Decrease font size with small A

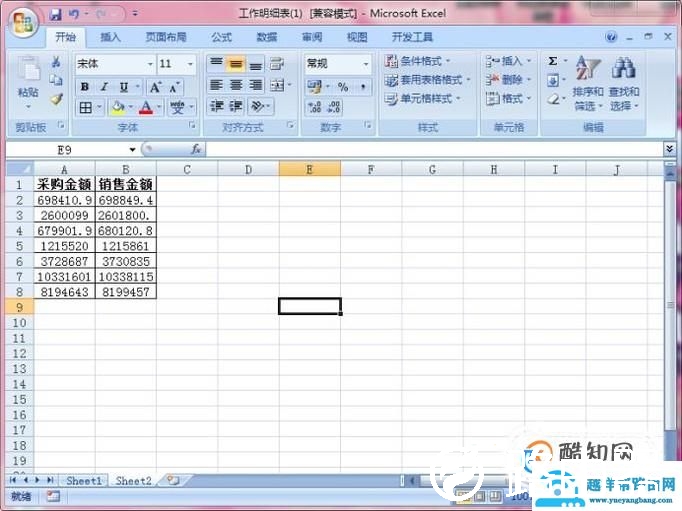point(174,87)
